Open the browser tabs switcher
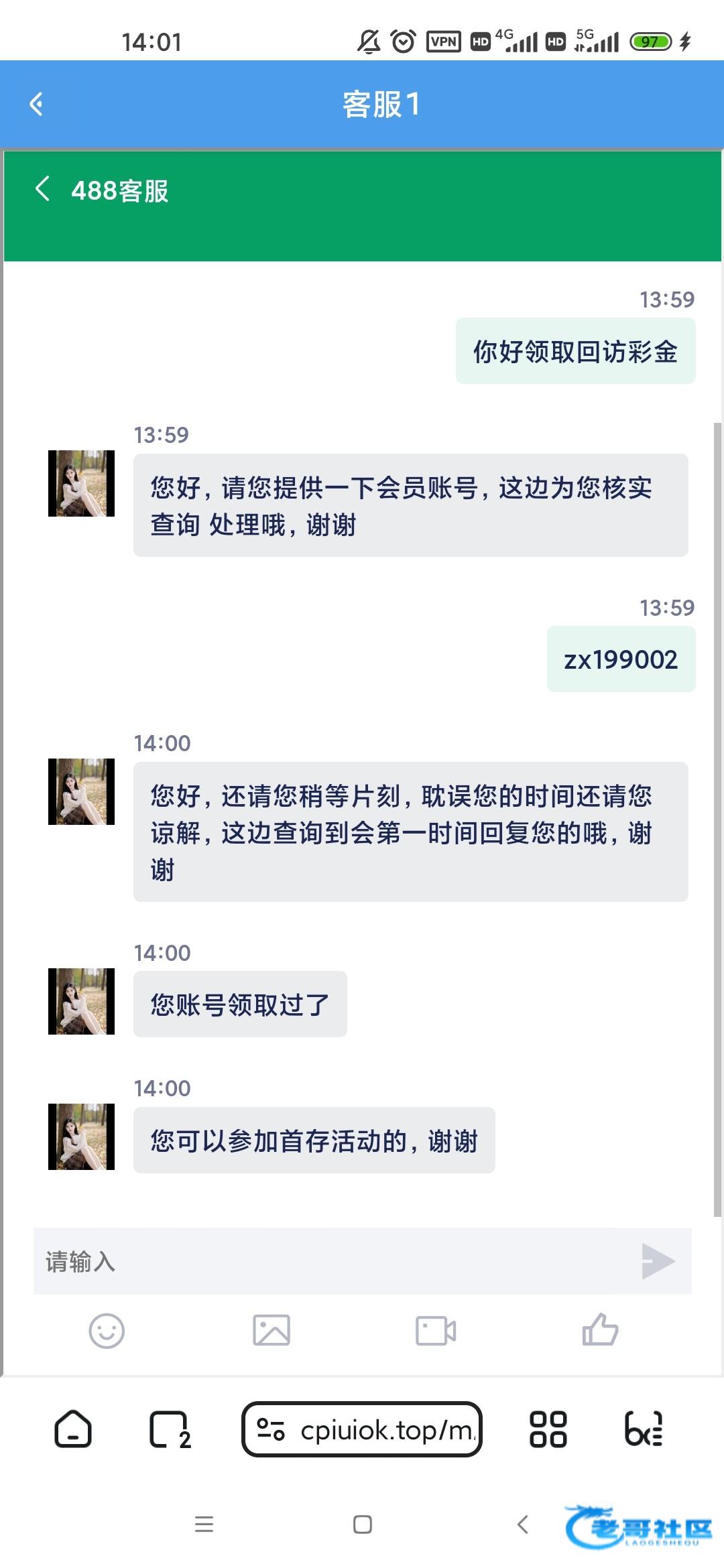Viewport: 724px width, 1568px height. coord(169,1429)
